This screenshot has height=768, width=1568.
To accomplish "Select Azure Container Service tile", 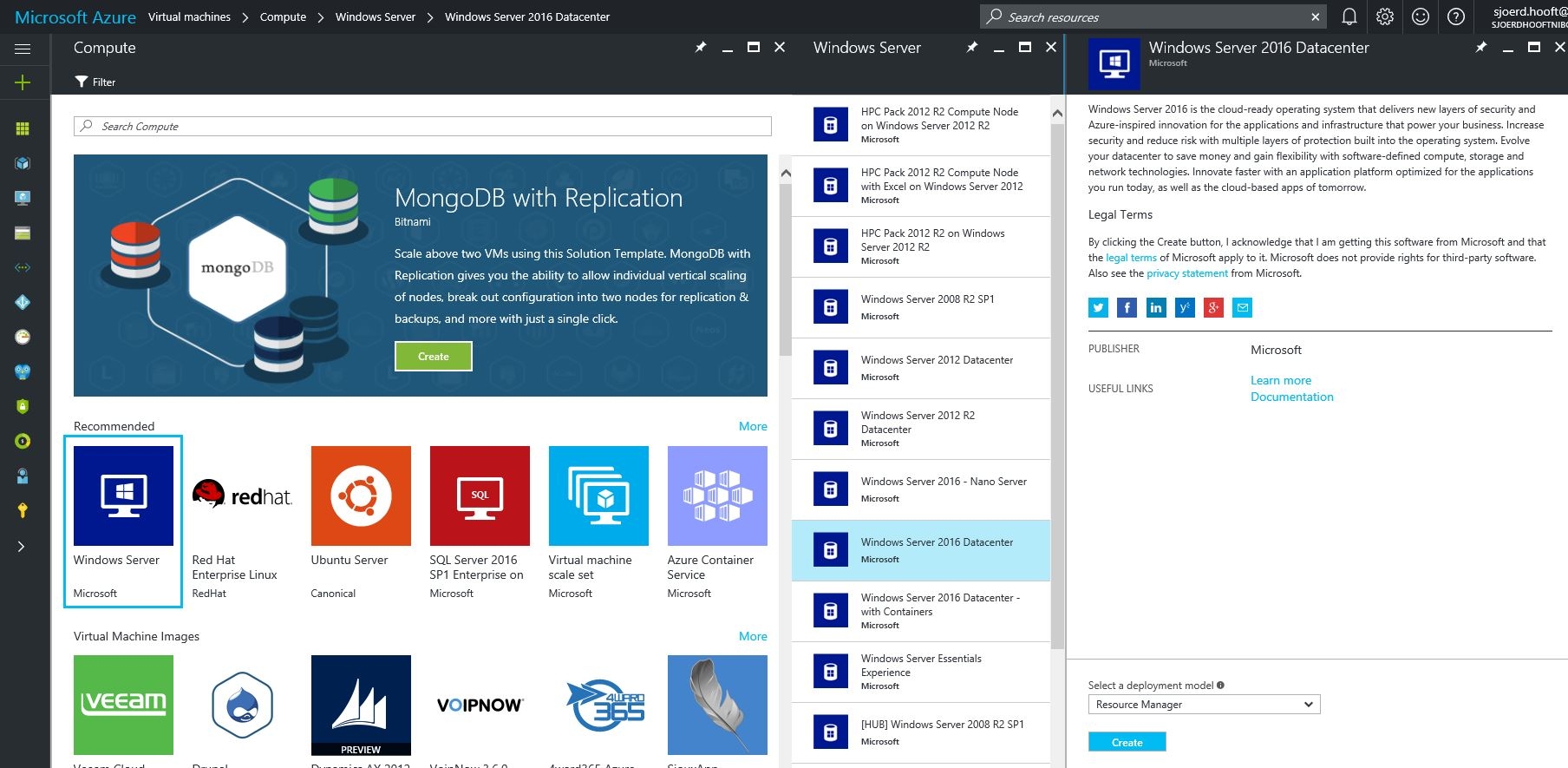I will pos(717,522).
